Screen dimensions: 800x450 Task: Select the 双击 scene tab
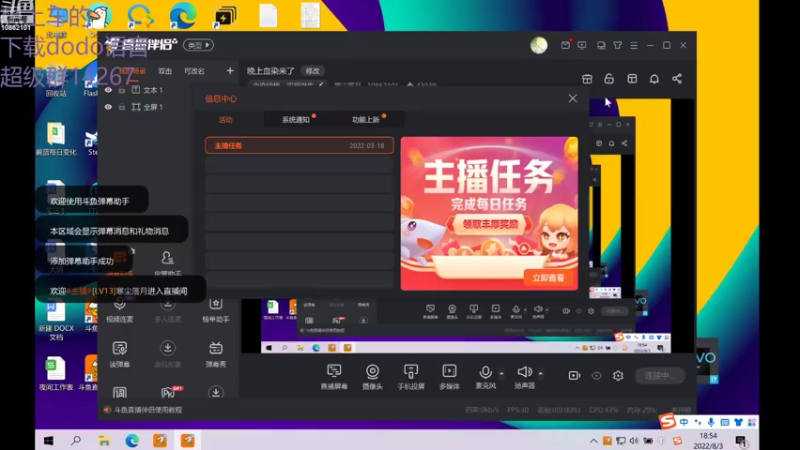point(165,71)
